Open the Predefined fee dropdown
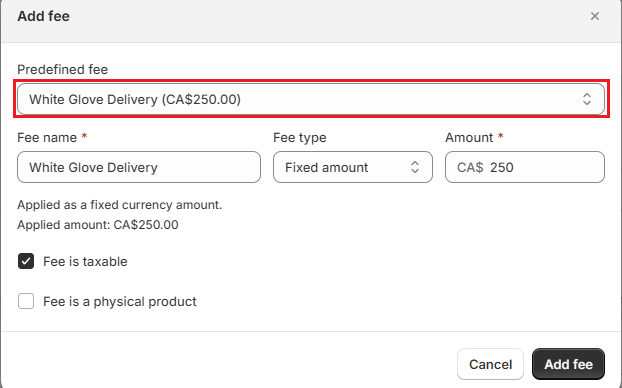Viewport: 622px width, 388px height. pos(311,99)
